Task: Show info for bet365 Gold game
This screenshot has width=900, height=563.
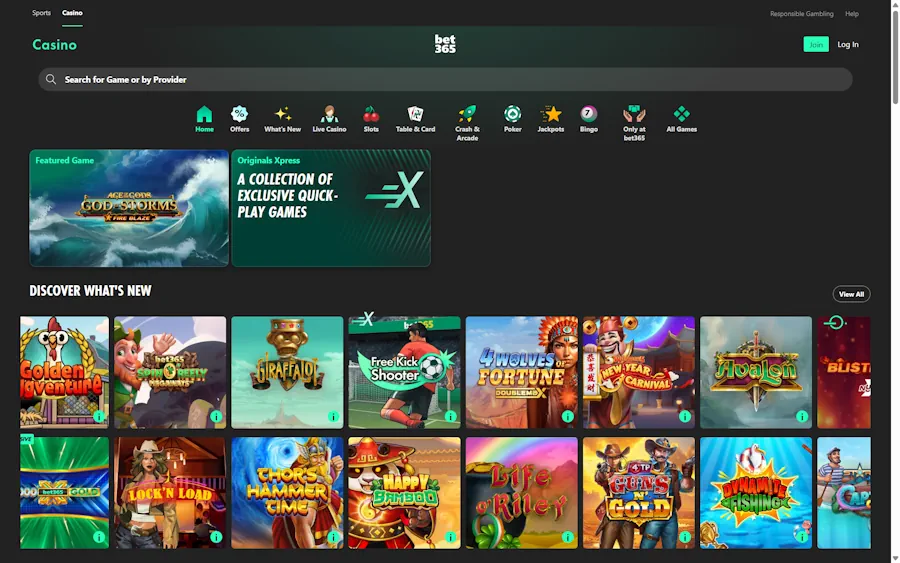Action: pos(99,537)
